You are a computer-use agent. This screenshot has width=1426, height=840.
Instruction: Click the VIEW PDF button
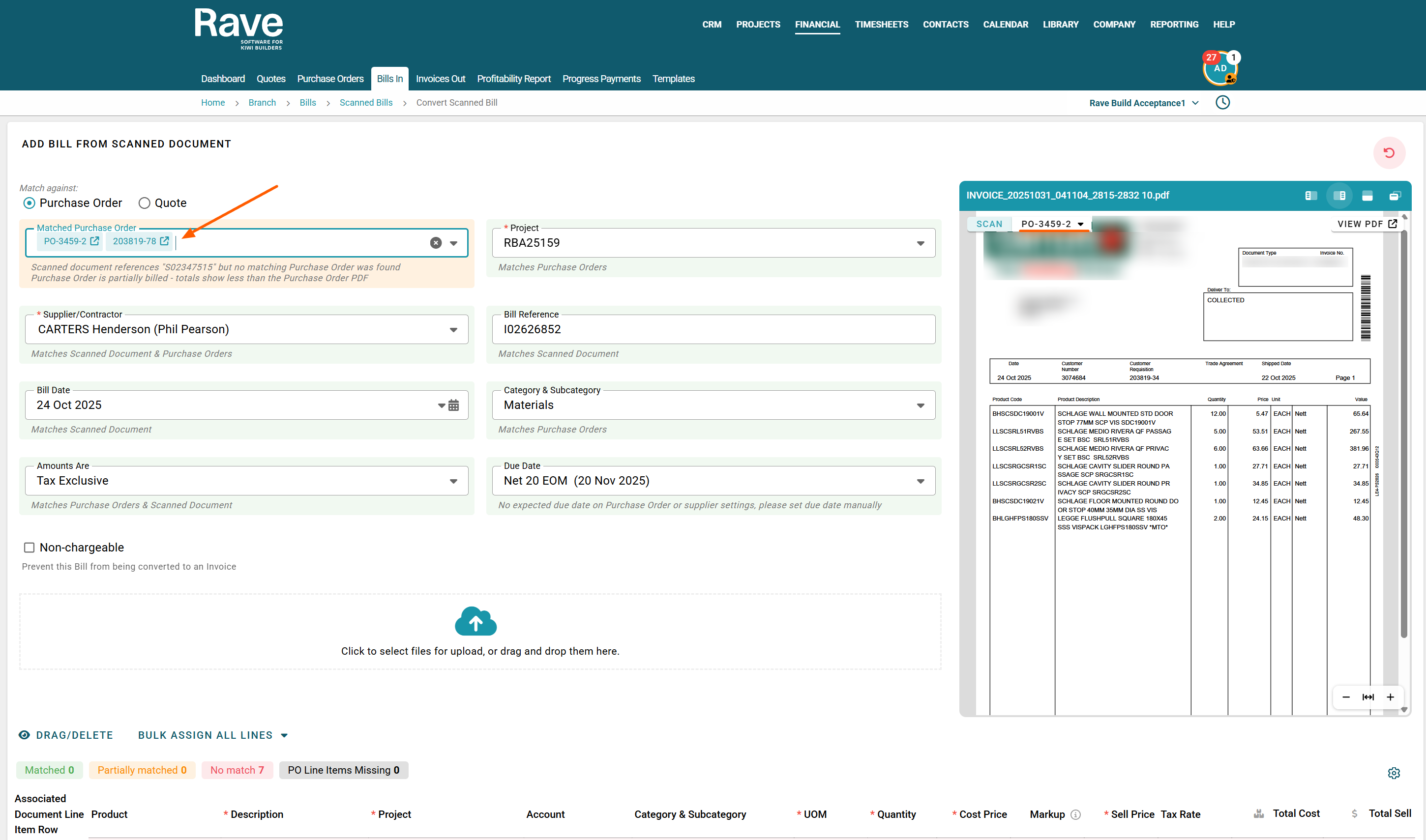1367,224
